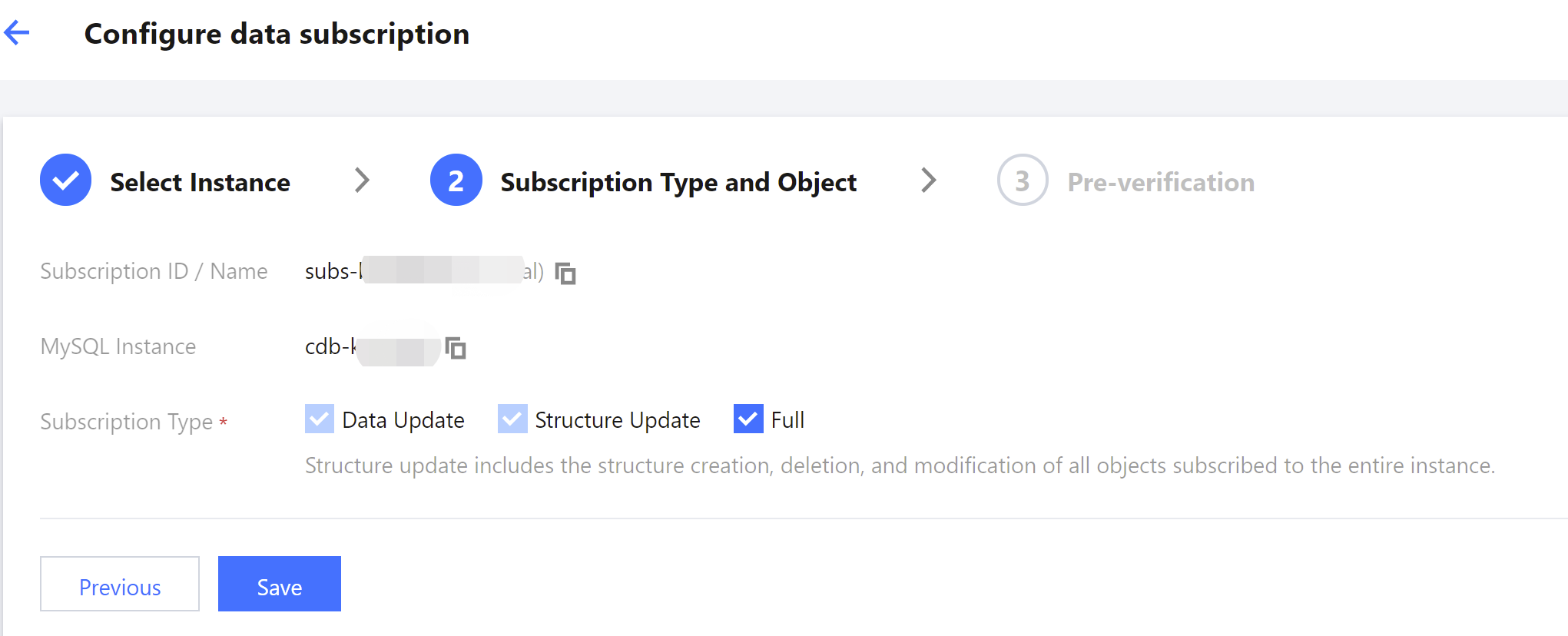Viewport: 1568px width, 636px height.
Task: Toggle the Structure Update checkbox
Action: click(512, 419)
